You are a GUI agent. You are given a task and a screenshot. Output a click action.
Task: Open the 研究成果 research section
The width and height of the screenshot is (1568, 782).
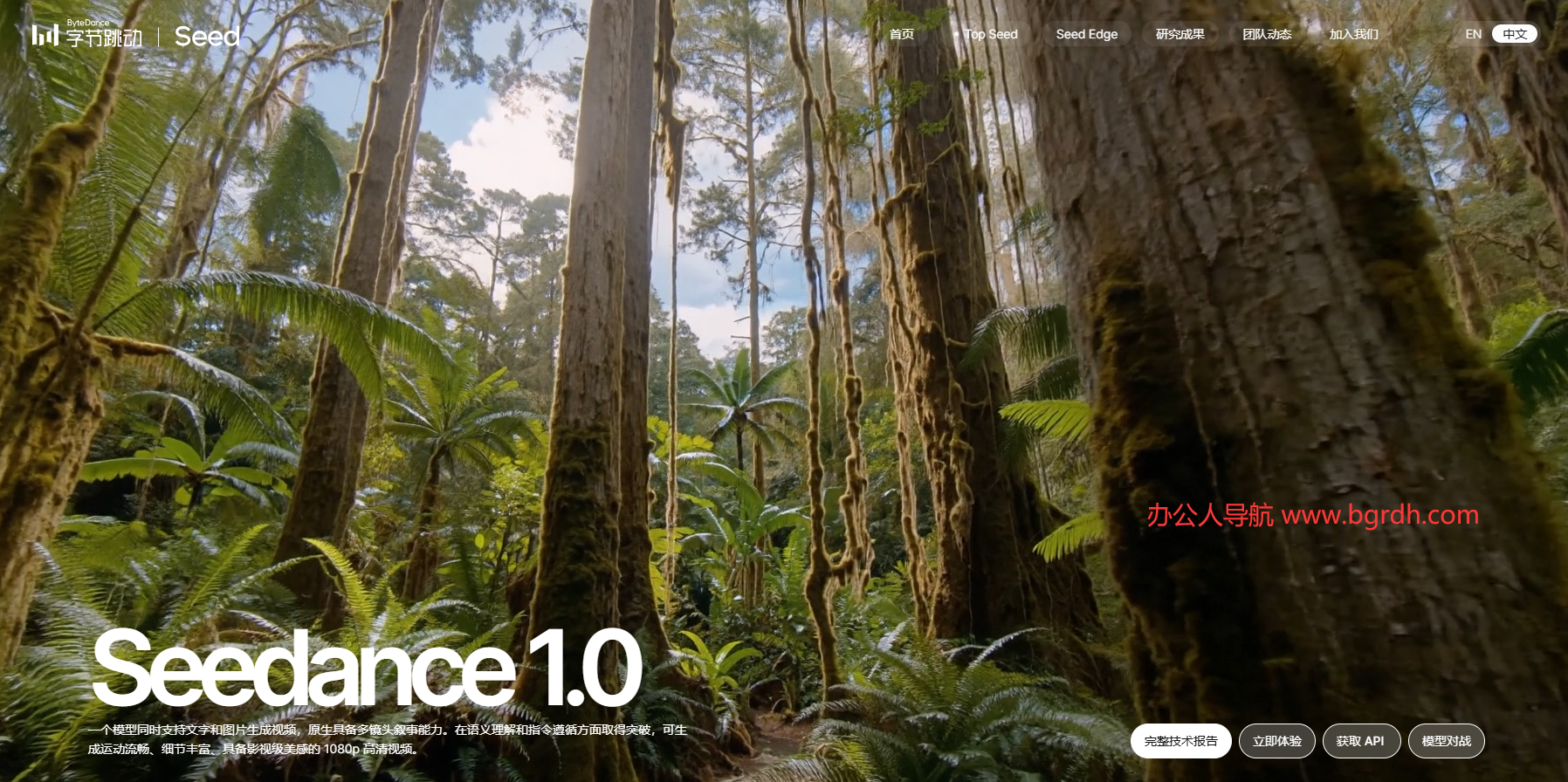(1179, 34)
